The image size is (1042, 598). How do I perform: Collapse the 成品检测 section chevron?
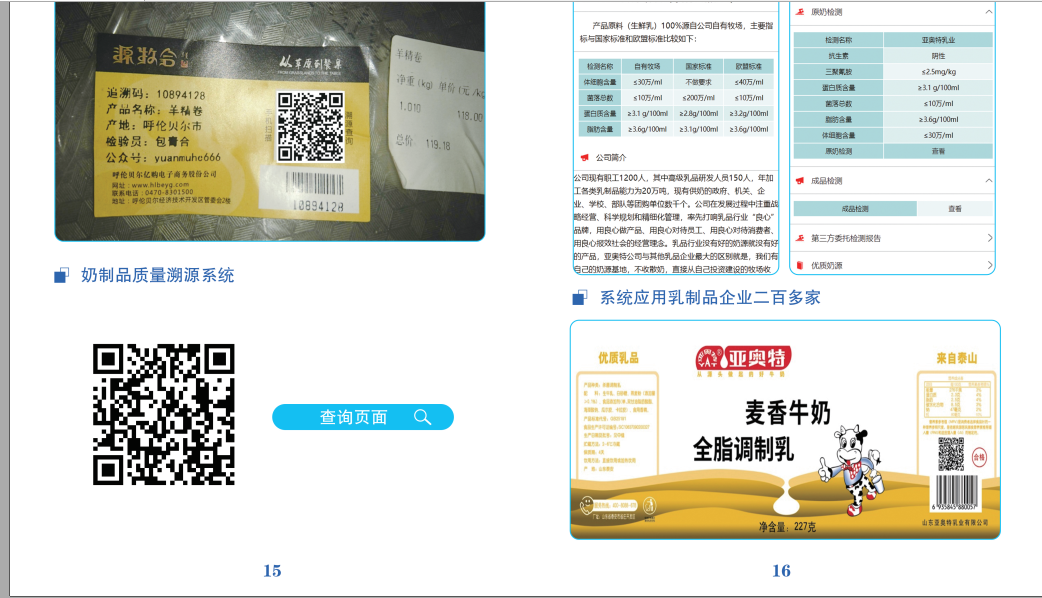(989, 181)
